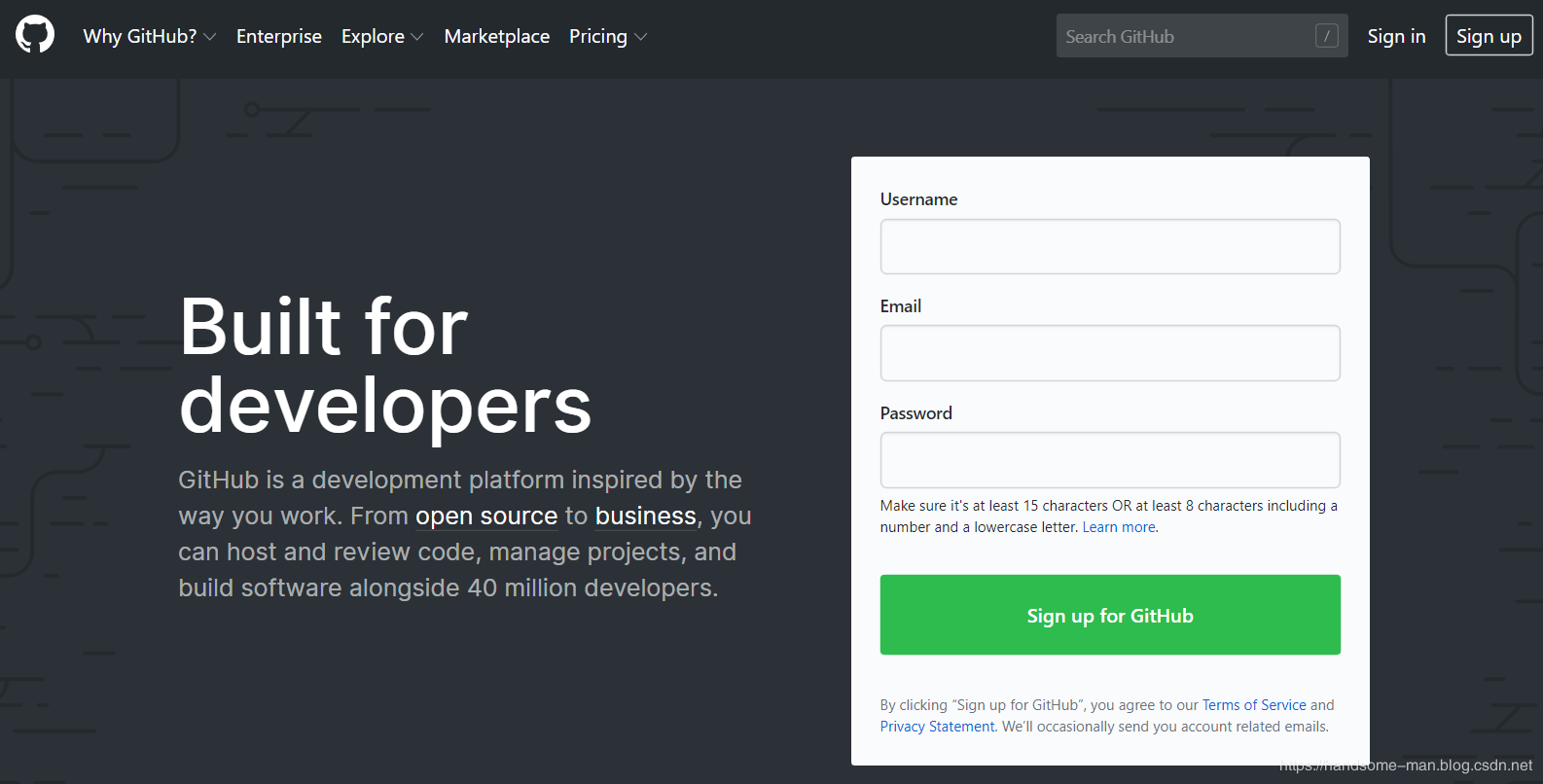Open the Terms of Service link
1543x784 pixels.
[1254, 705]
